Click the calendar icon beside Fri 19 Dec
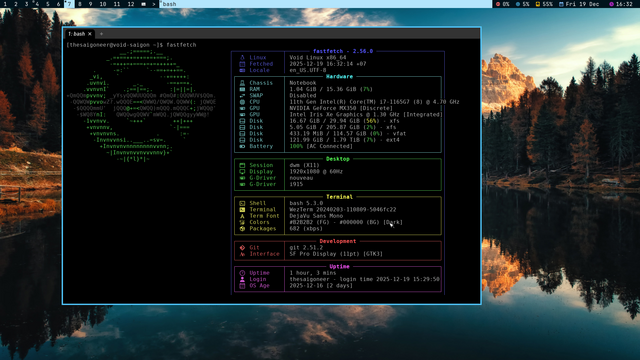This screenshot has height=360, width=640. [561, 4]
